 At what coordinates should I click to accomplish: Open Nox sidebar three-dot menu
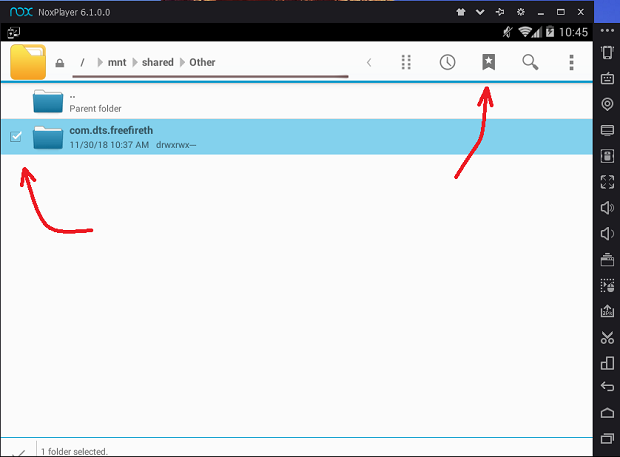(607, 31)
